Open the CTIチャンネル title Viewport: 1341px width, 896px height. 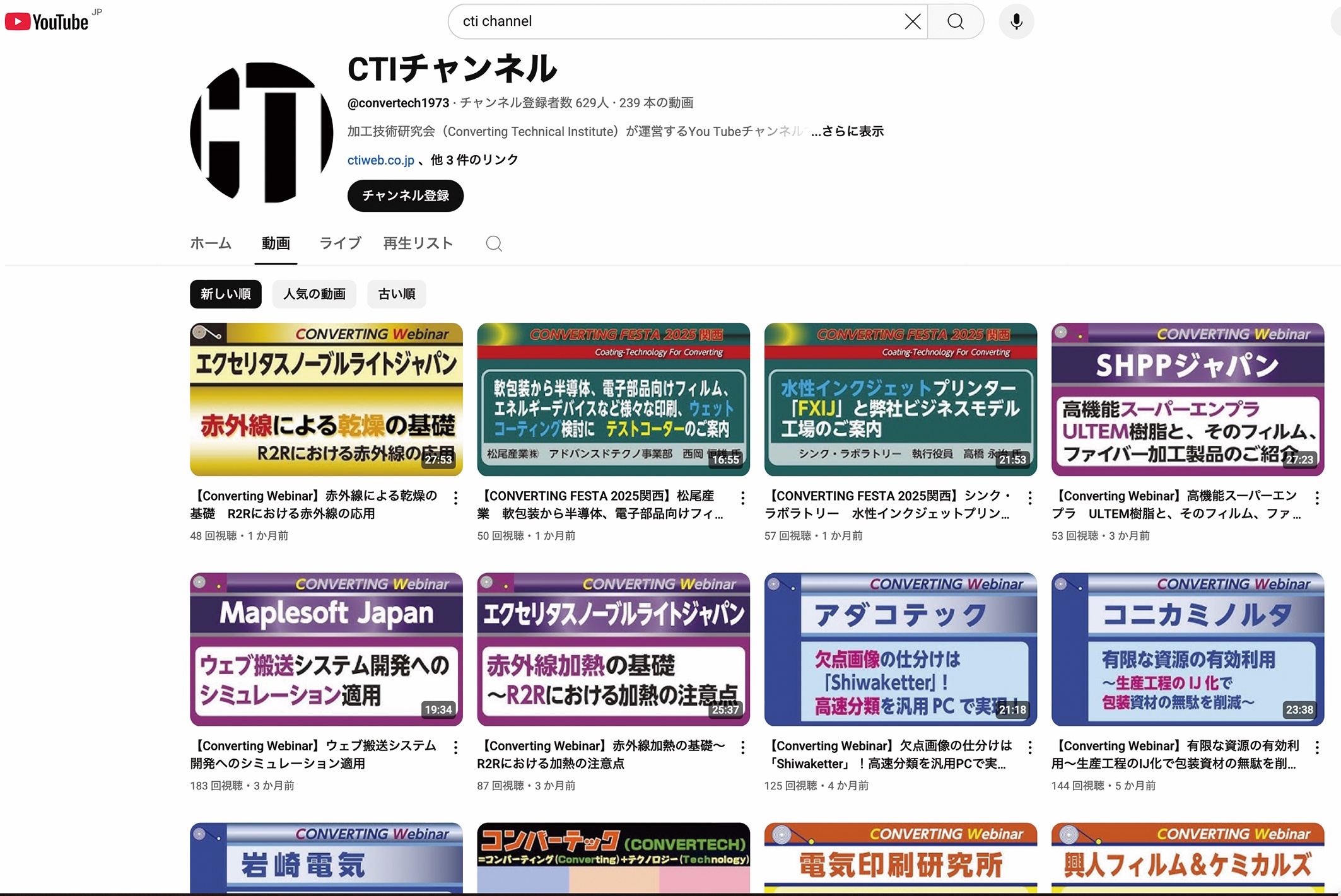tap(452, 69)
